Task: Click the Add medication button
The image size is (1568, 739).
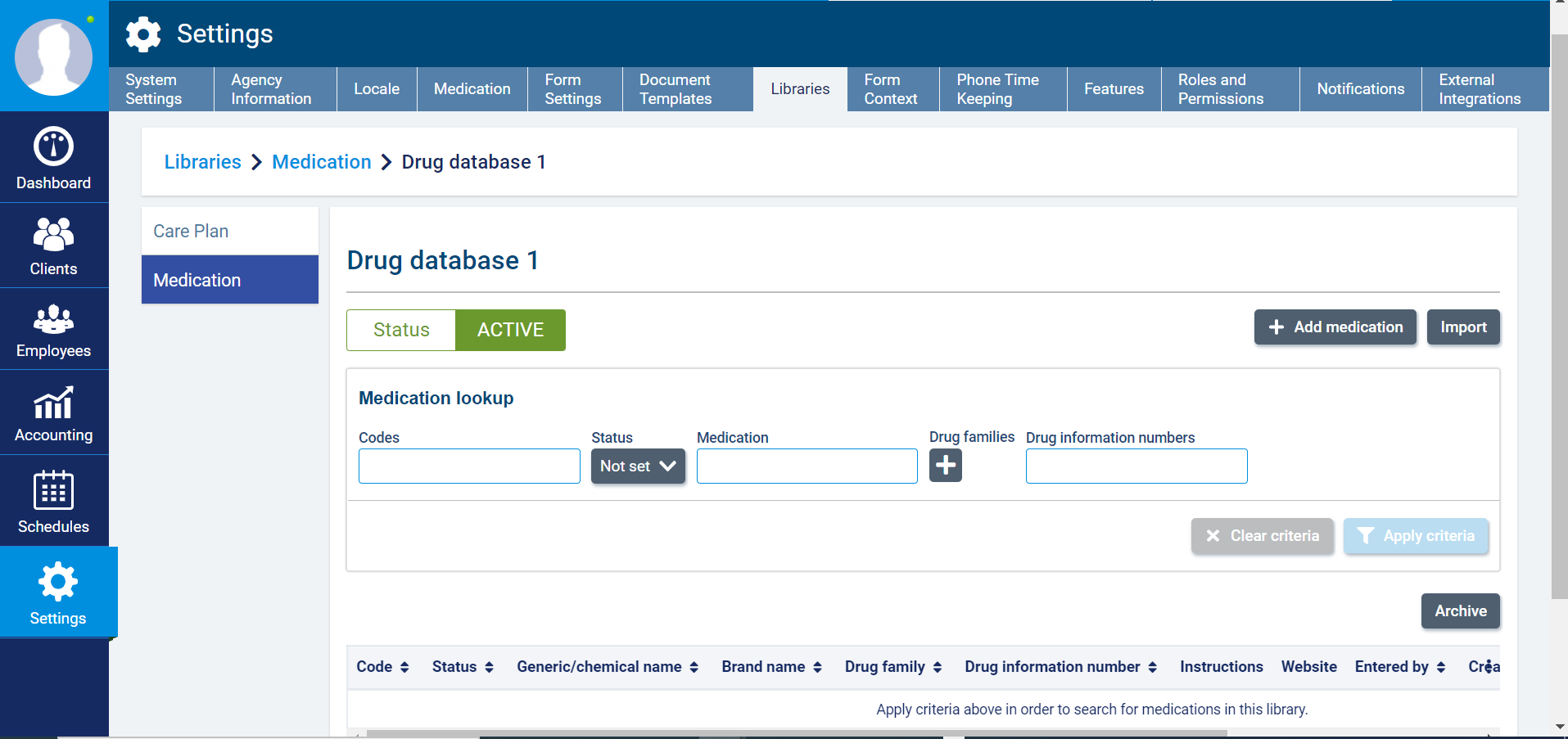Action: click(1335, 327)
